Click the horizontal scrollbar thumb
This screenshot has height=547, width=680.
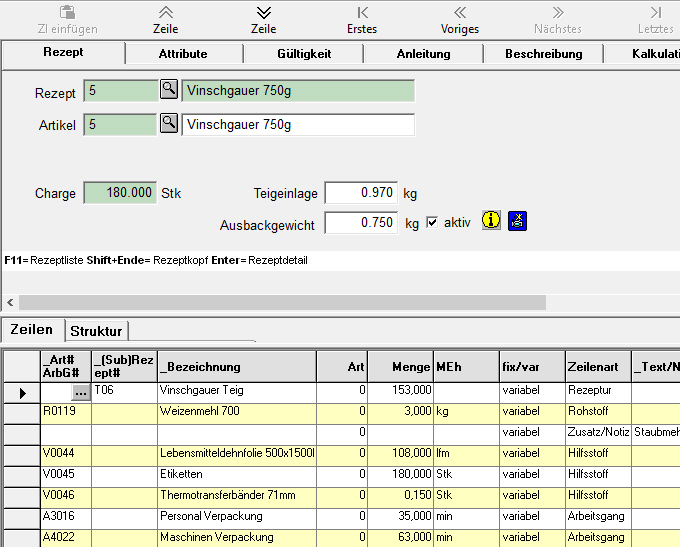pos(282,302)
